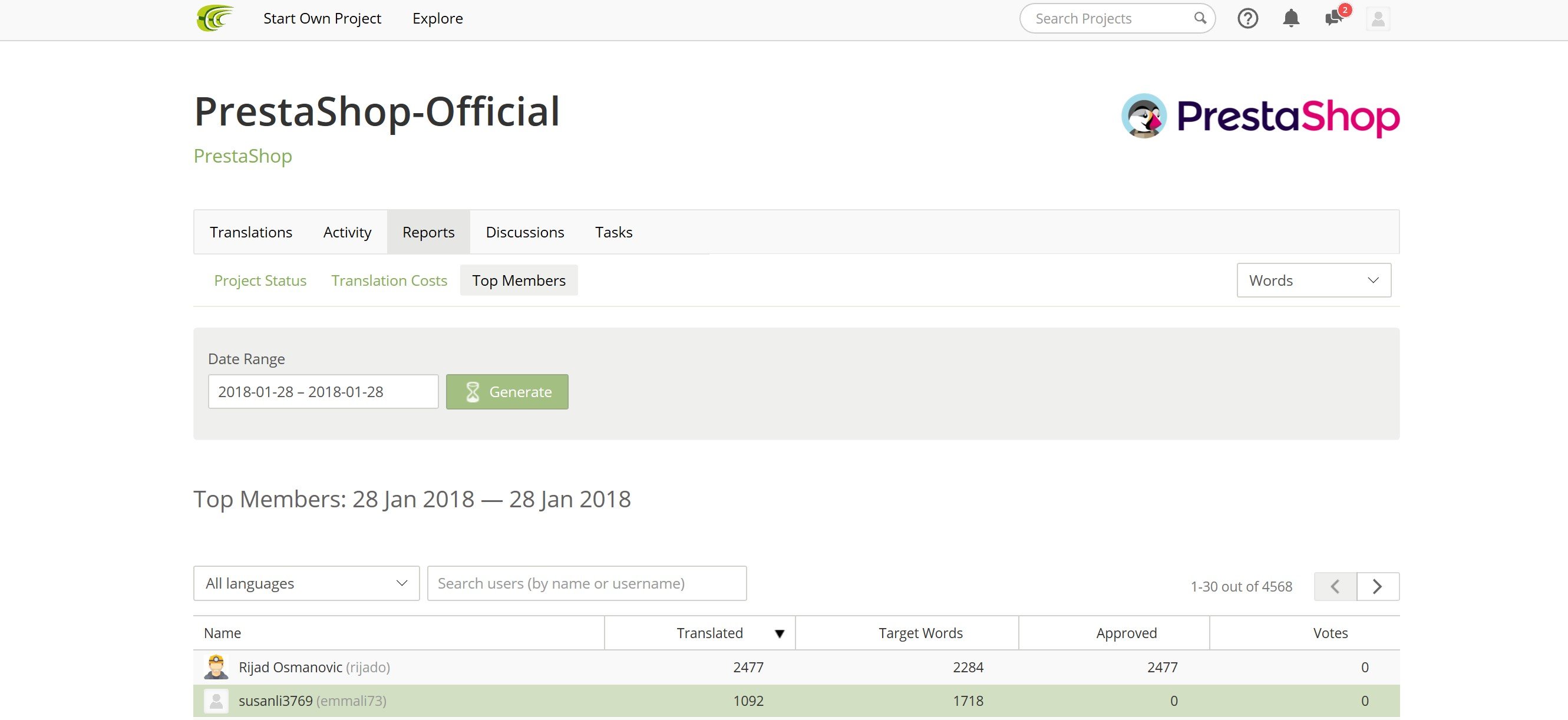Open the All languages dropdown
This screenshot has height=720, width=1568.
tap(306, 583)
